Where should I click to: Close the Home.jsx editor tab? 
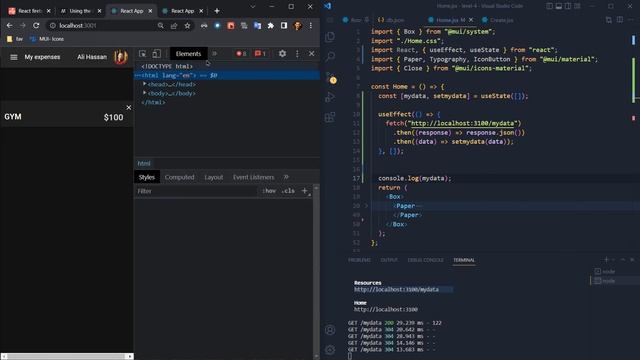point(471,20)
